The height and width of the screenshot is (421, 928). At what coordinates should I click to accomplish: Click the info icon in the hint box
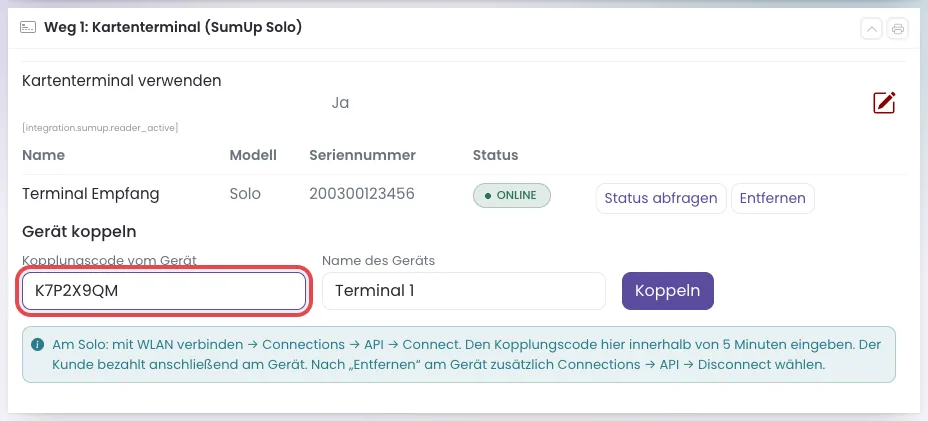37,345
